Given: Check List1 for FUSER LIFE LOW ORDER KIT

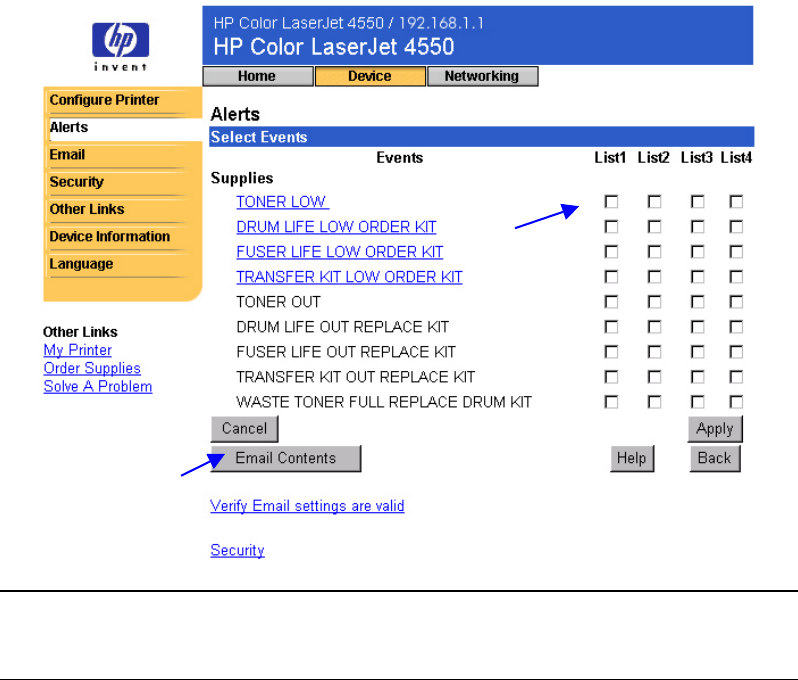Looking at the screenshot, I should click(x=611, y=251).
